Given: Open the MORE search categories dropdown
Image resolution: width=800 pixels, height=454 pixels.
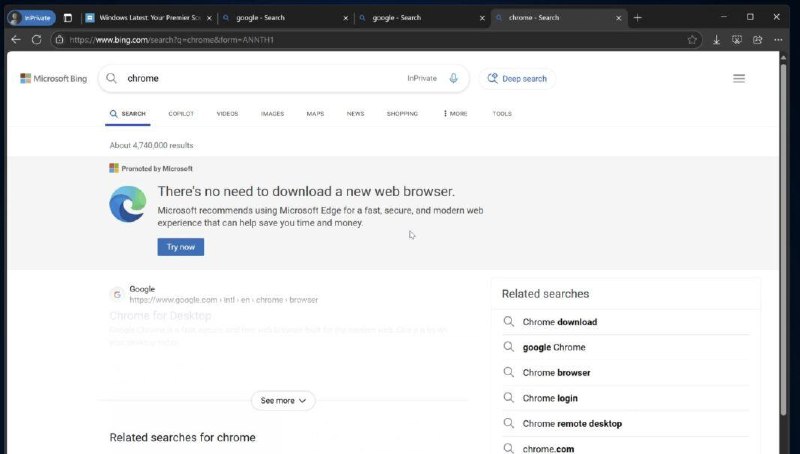Looking at the screenshot, I should [x=455, y=114].
